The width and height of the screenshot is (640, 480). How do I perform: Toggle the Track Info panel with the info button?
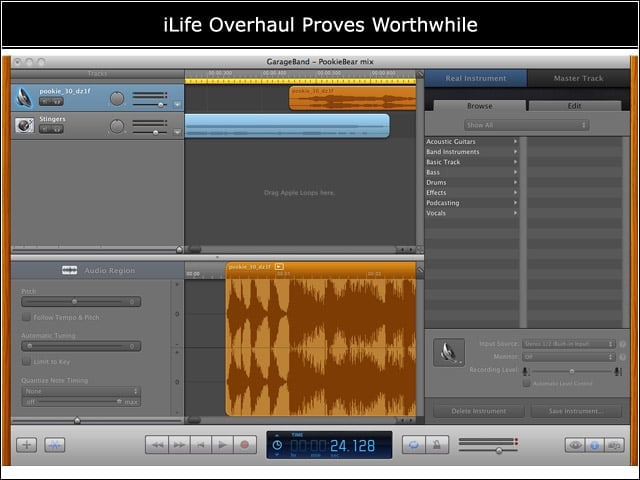(x=594, y=445)
